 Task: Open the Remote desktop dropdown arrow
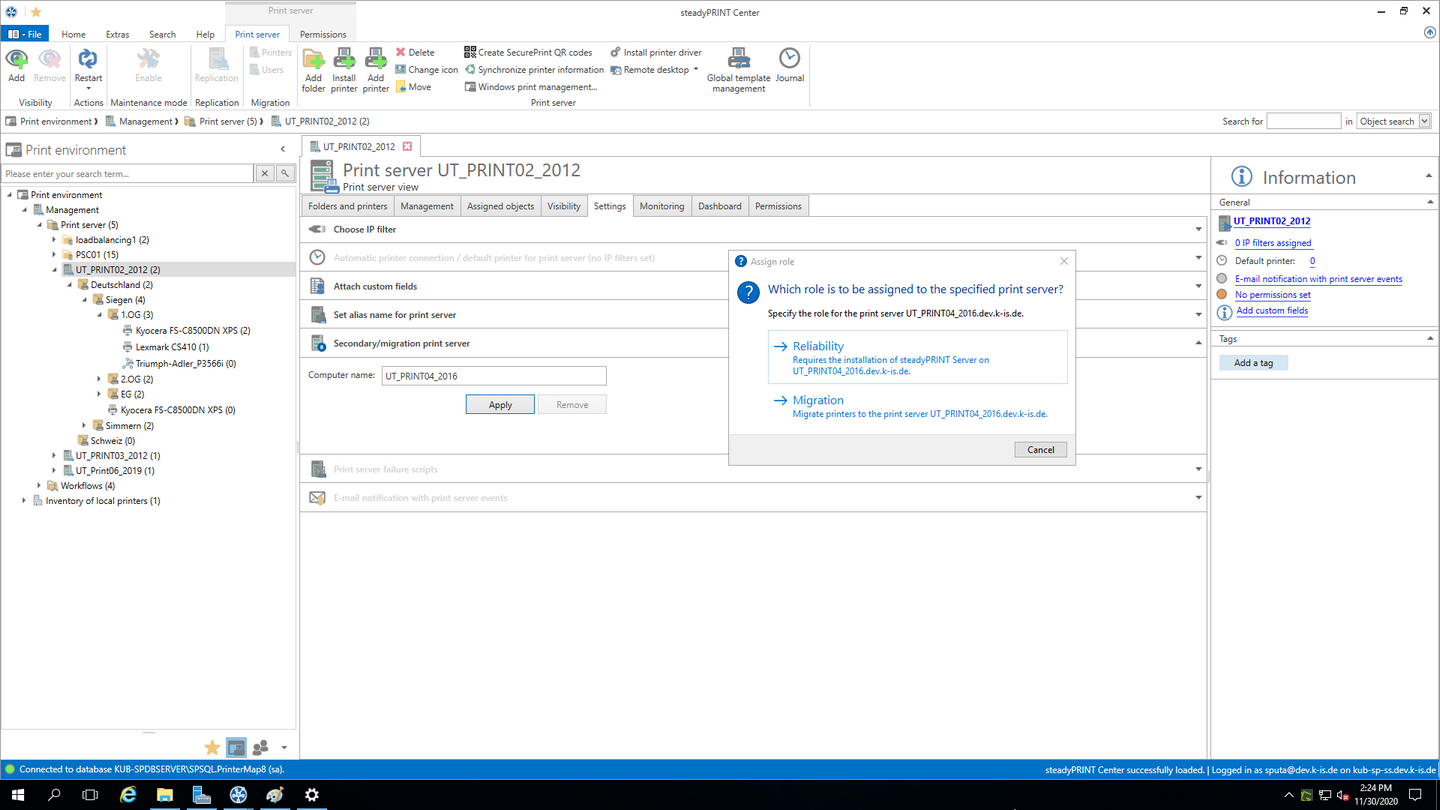(696, 70)
